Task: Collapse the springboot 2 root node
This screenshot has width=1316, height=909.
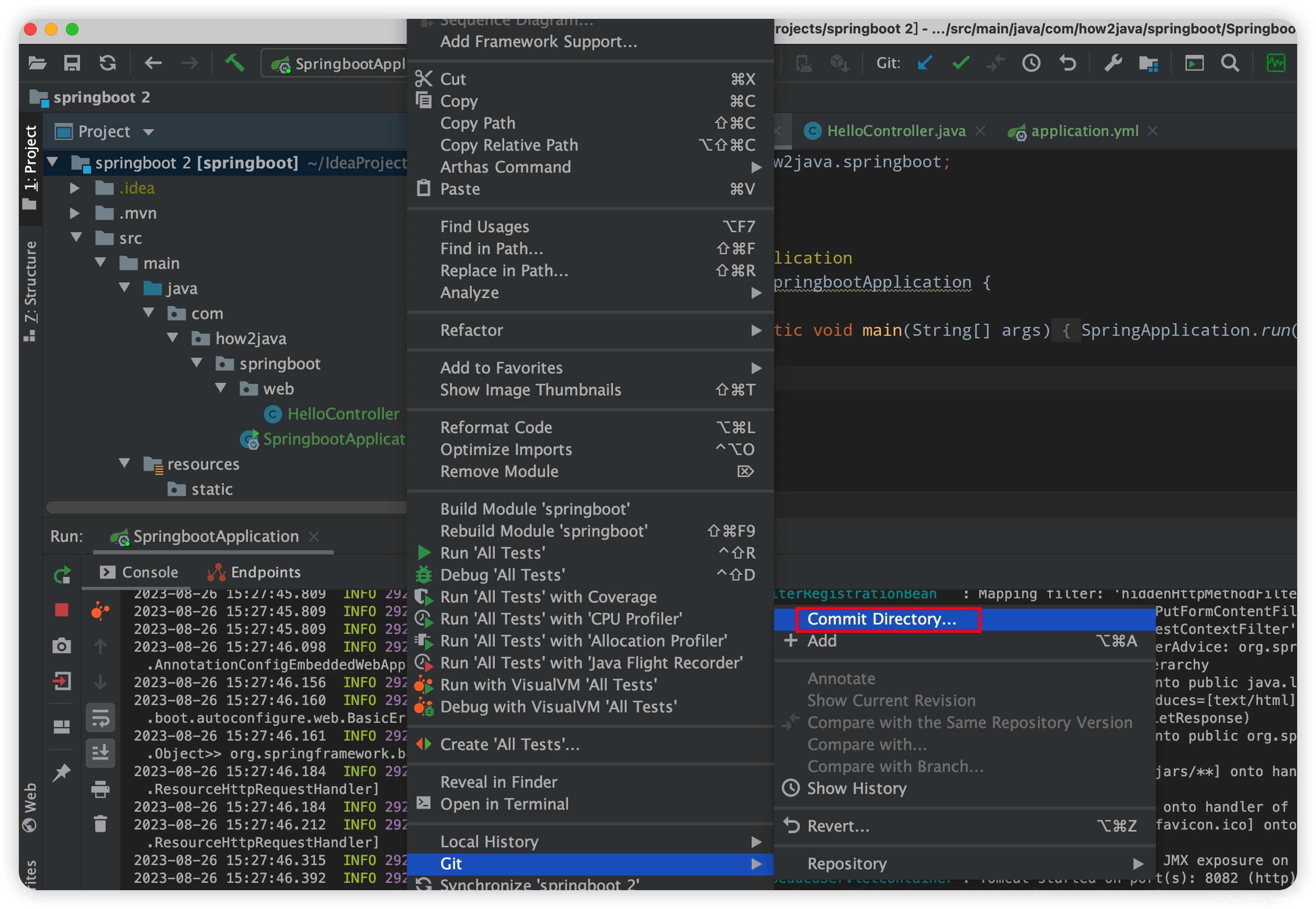Action: click(52, 162)
